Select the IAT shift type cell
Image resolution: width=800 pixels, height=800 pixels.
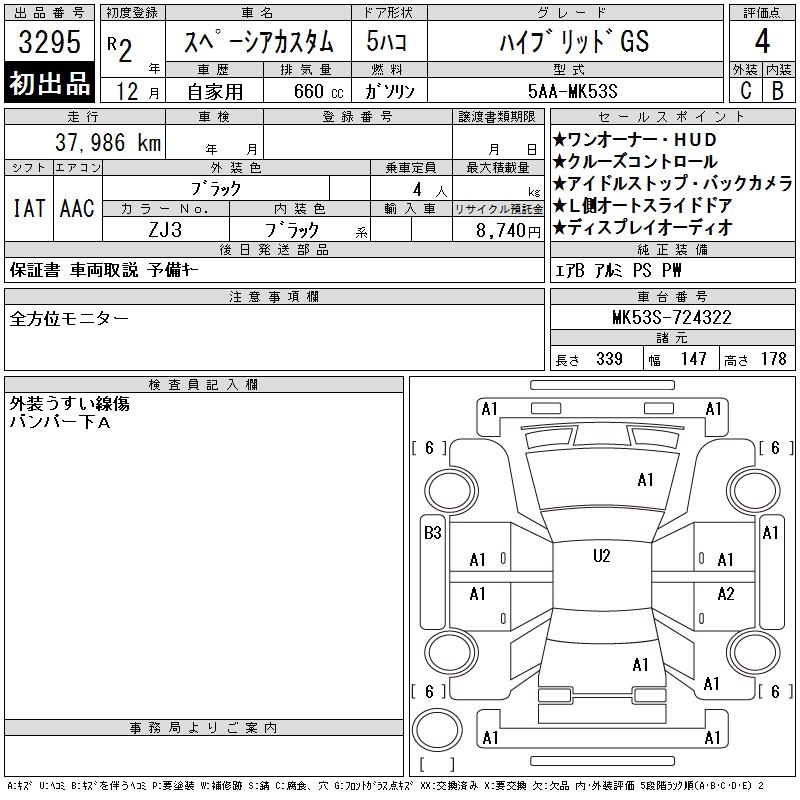click(x=28, y=208)
